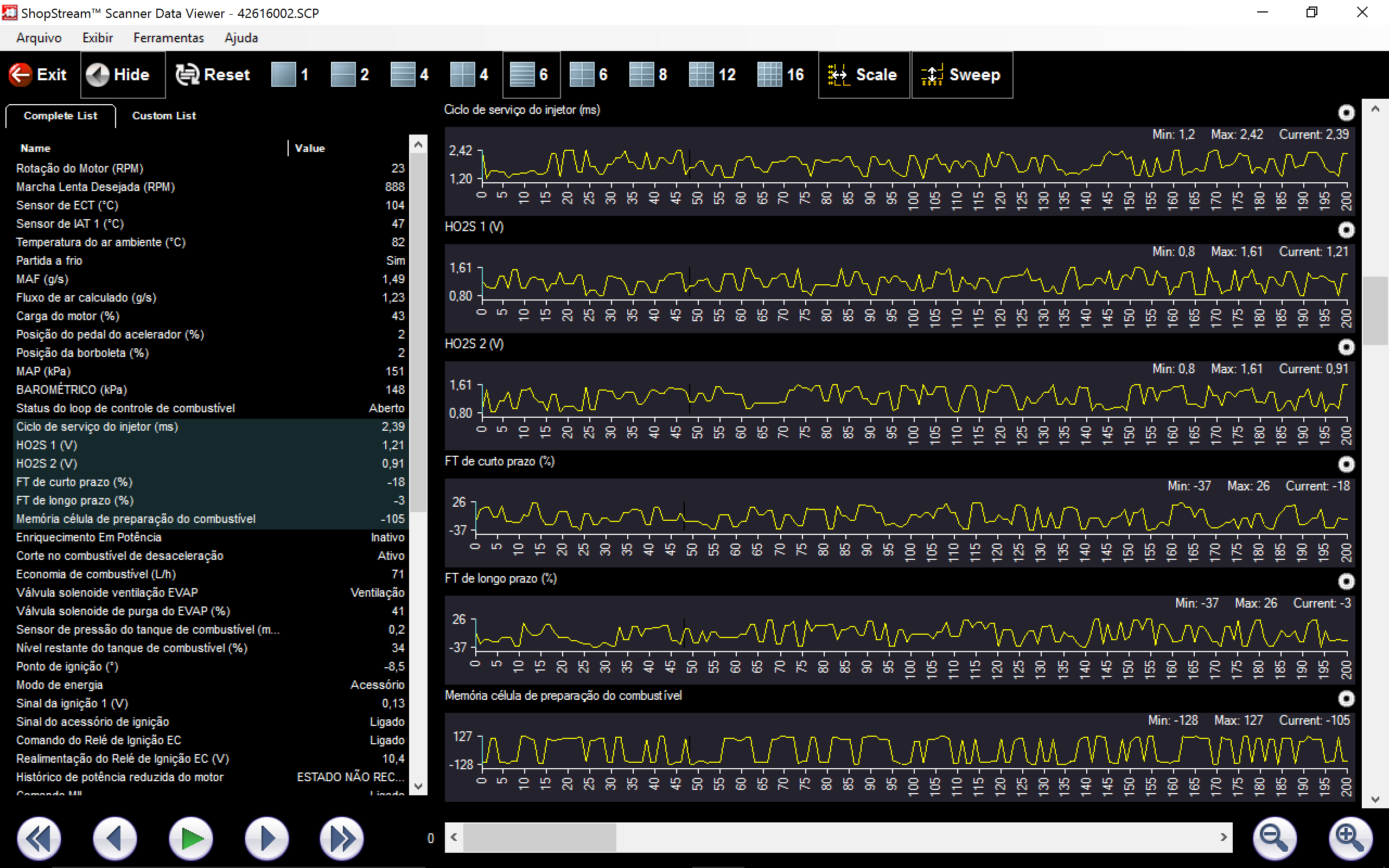Open the Ferramentas menu

[168, 38]
